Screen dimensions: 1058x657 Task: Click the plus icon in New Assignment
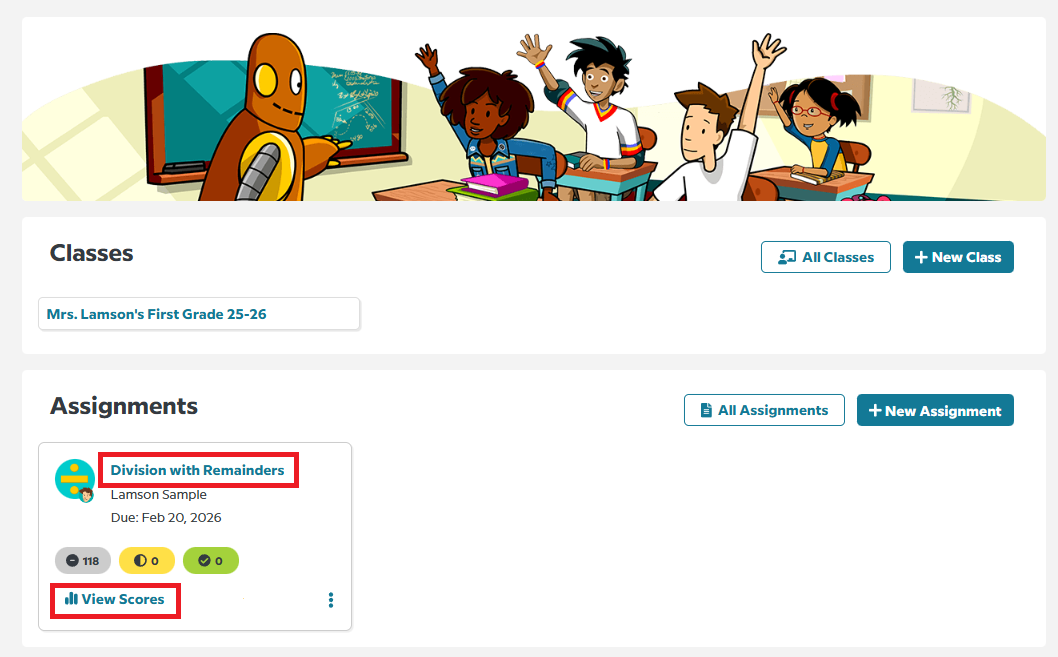[x=875, y=410]
